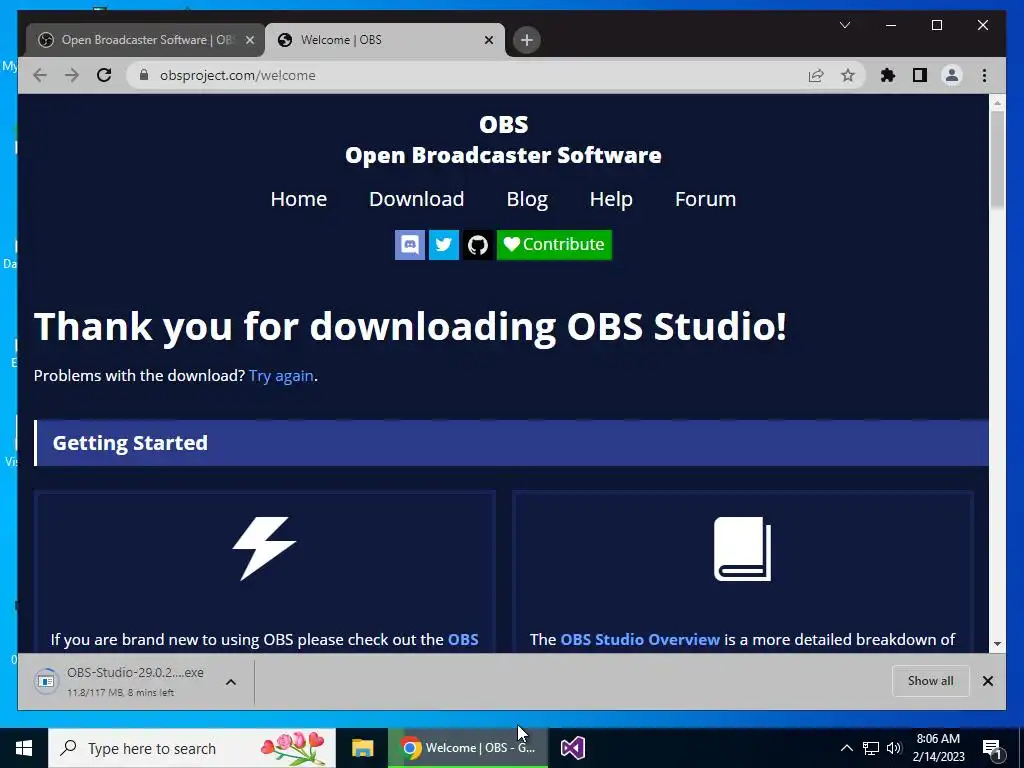The width and height of the screenshot is (1024, 768).
Task: Click the network tray icon
Action: click(871, 748)
